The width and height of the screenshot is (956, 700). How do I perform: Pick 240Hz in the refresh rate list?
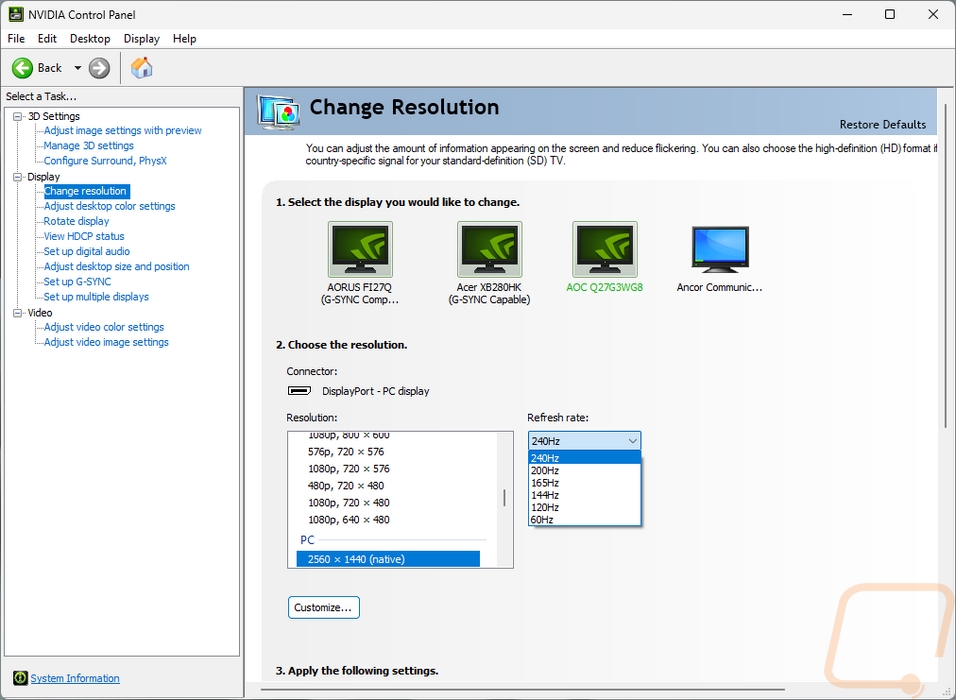[584, 458]
